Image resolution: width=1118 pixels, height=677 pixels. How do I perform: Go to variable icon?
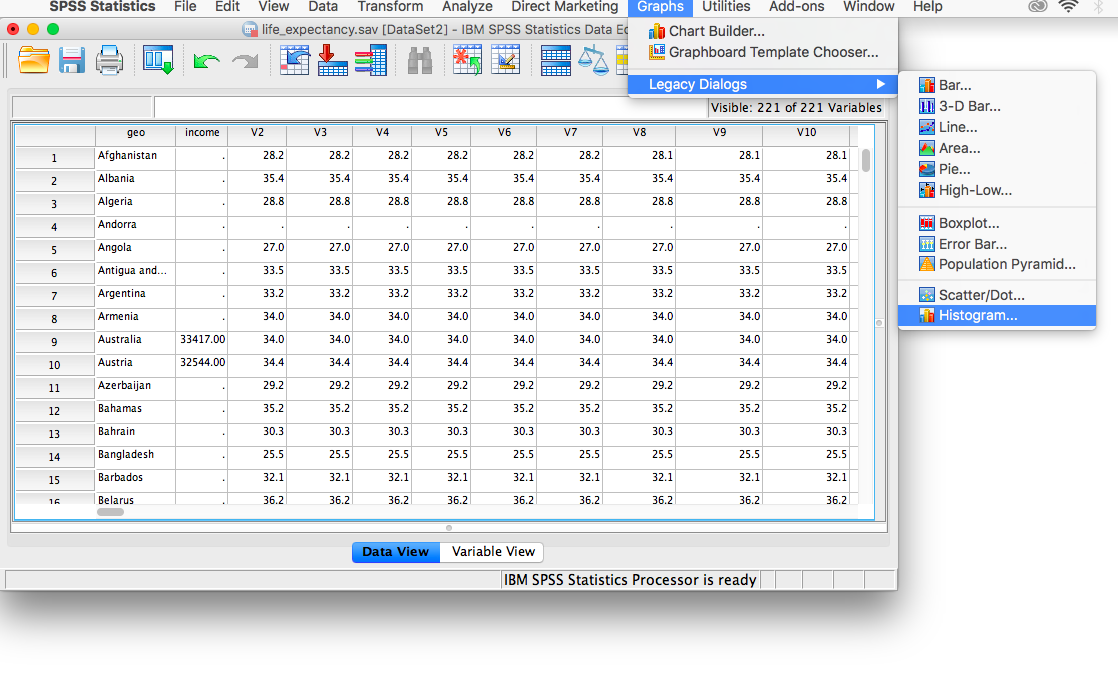(x=332, y=60)
